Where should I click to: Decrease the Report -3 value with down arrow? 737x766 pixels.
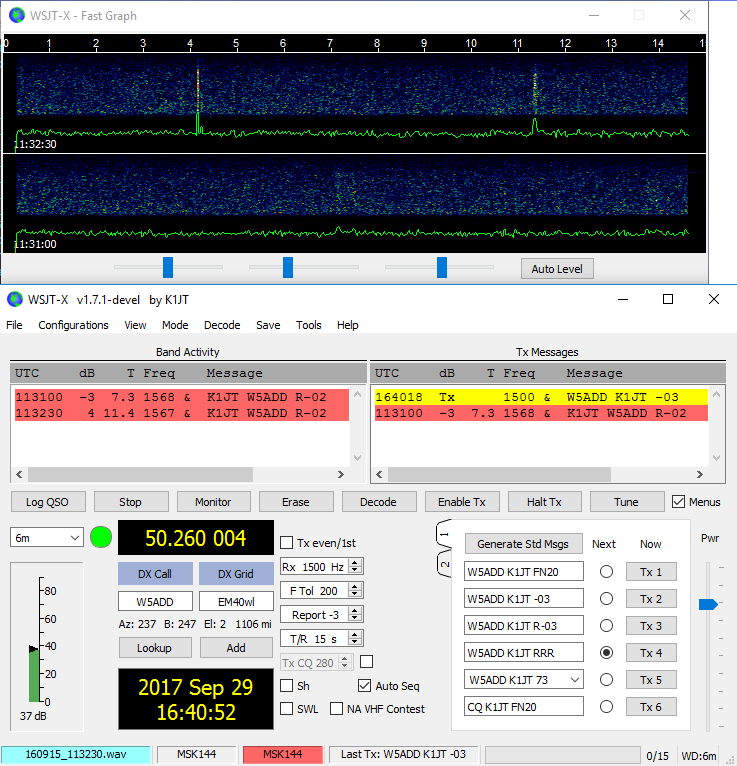point(356,619)
